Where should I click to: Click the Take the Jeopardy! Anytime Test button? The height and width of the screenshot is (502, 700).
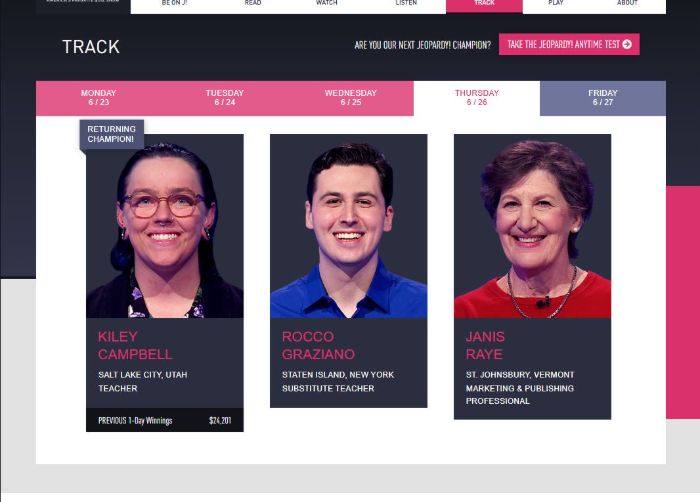point(569,44)
